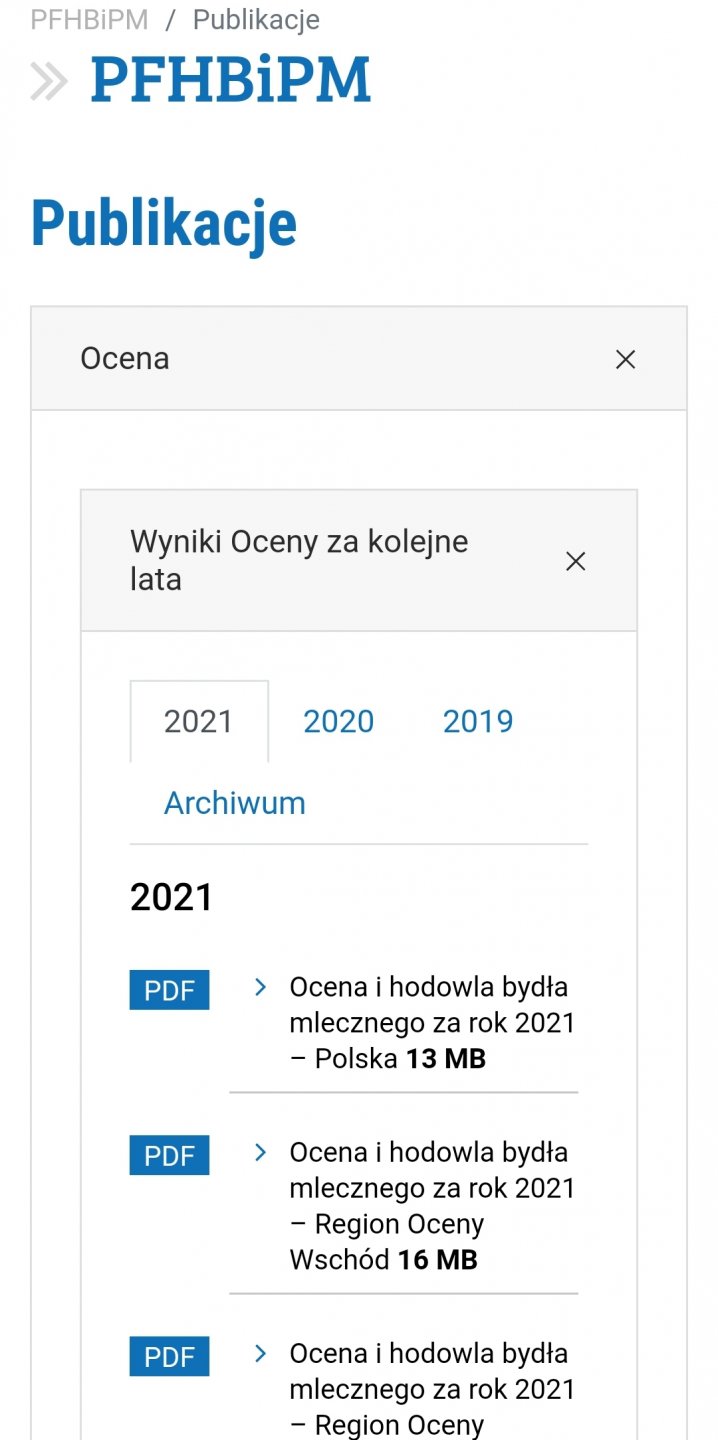Image resolution: width=718 pixels, height=1440 pixels.
Task: Click PDF badge for Polska 2021 report
Action: tap(169, 990)
